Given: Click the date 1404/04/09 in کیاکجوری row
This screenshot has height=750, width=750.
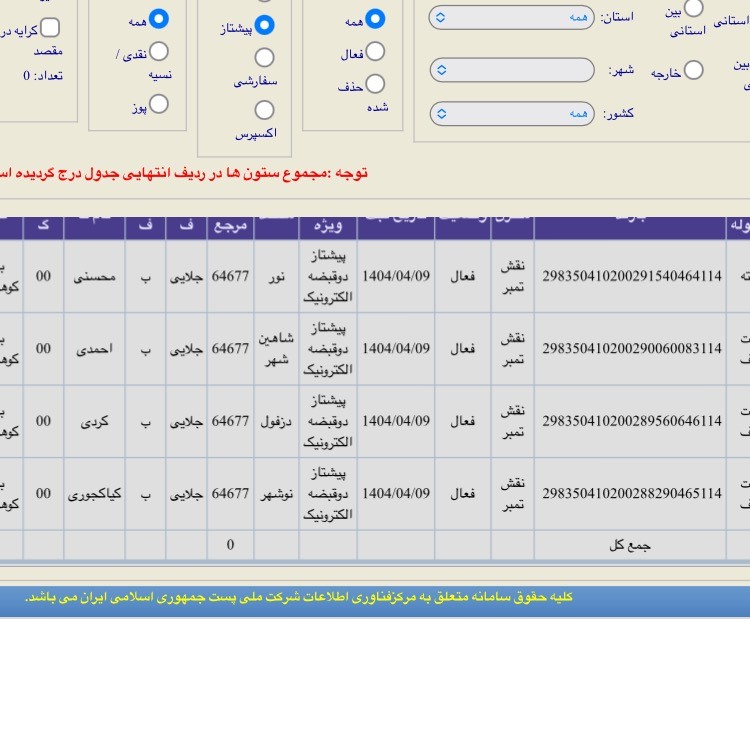Looking at the screenshot, I should point(396,493).
